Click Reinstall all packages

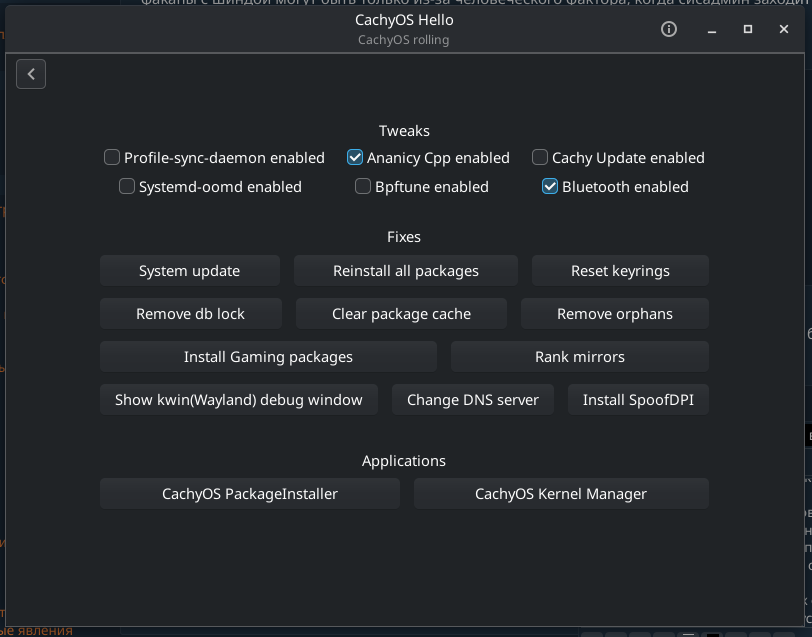[x=405, y=270]
